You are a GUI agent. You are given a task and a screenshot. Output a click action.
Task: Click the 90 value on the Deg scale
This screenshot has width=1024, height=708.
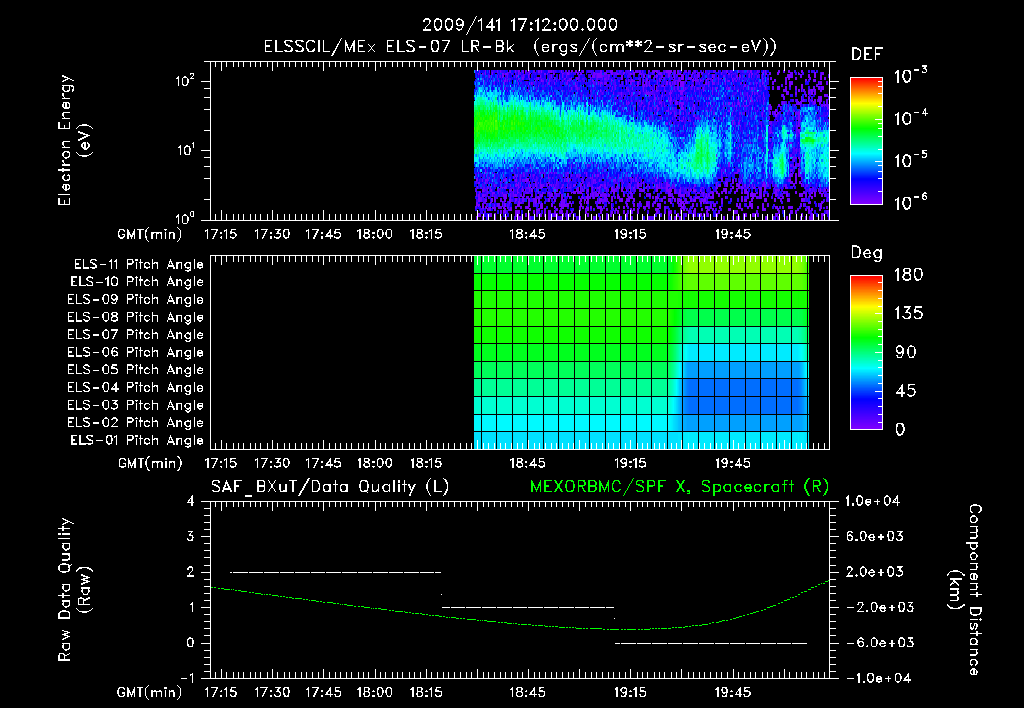coord(906,352)
